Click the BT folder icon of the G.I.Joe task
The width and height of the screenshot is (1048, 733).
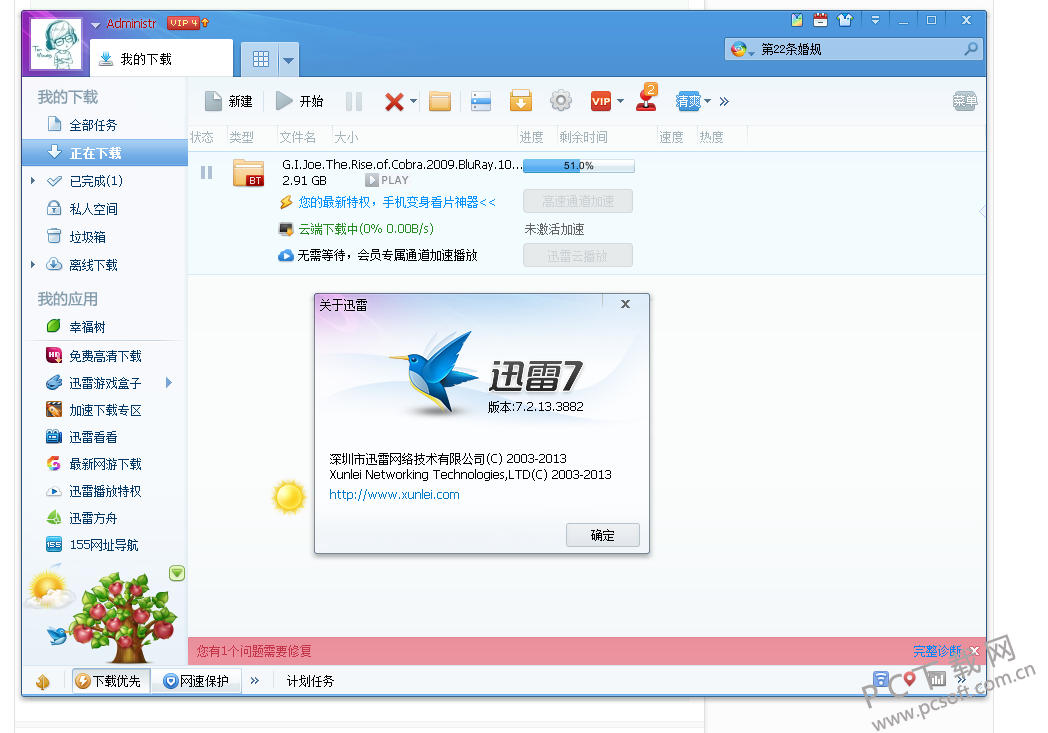click(249, 173)
